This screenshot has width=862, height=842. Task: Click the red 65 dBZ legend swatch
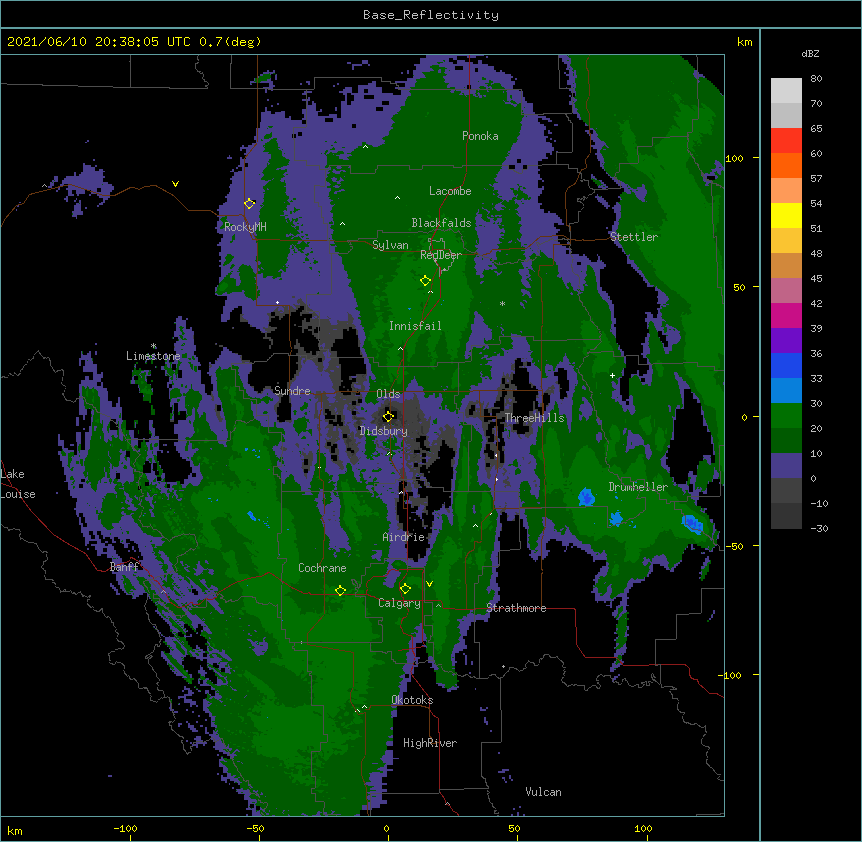click(x=786, y=141)
